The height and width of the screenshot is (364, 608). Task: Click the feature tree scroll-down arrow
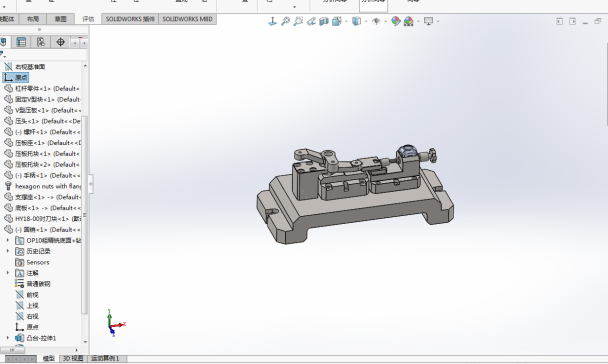coord(85,342)
